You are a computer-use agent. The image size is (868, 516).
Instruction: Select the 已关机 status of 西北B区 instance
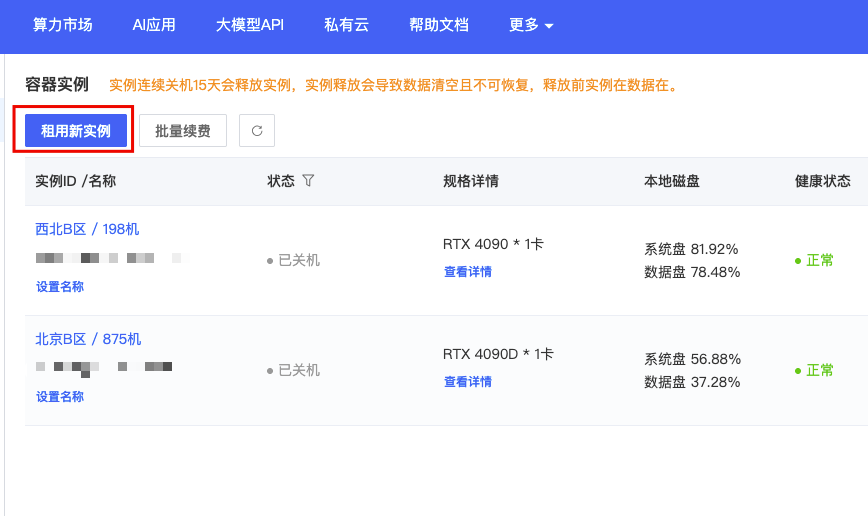point(293,260)
